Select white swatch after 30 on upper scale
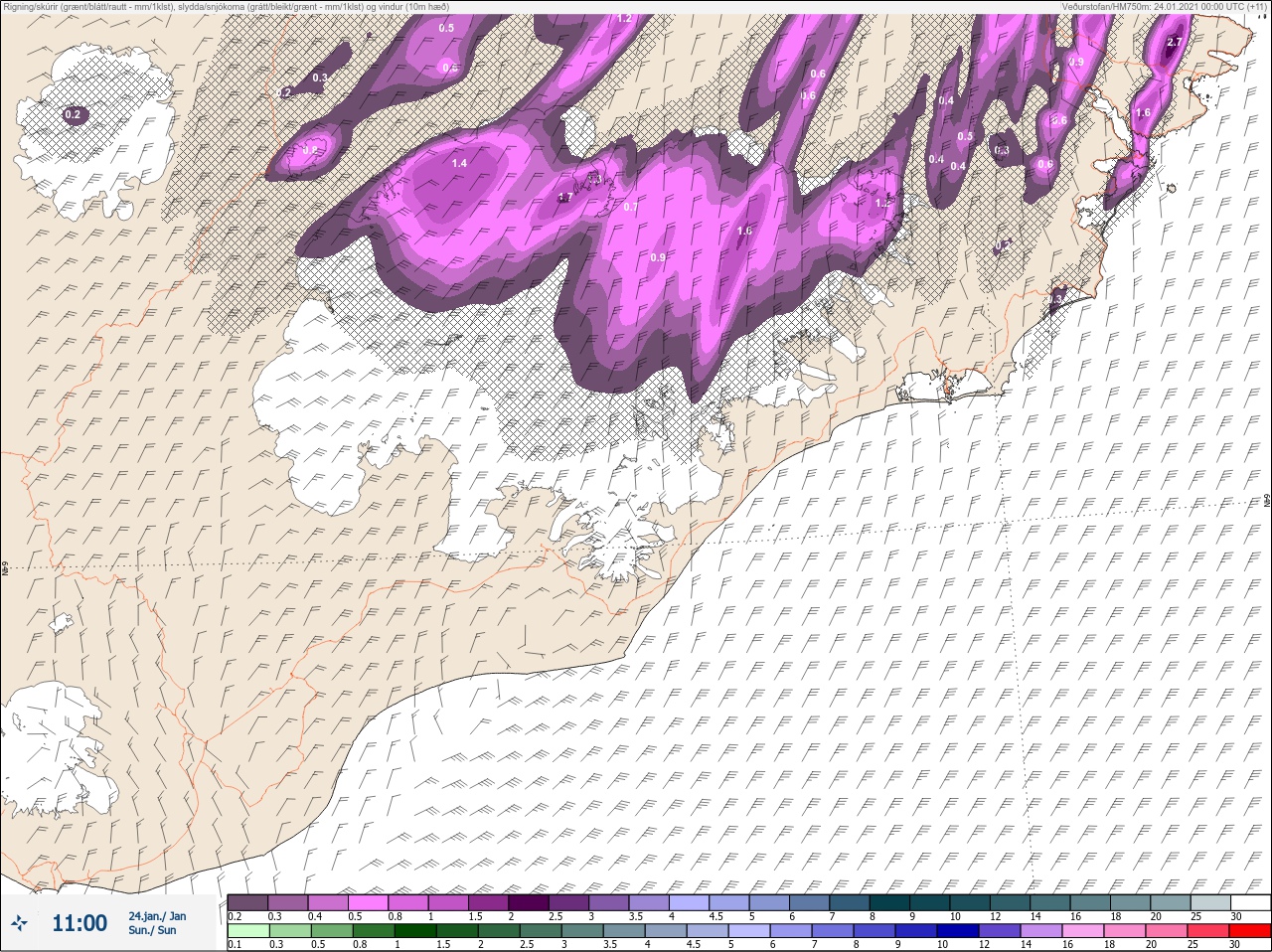Screen dimensions: 1272x952 (x=1253, y=902)
